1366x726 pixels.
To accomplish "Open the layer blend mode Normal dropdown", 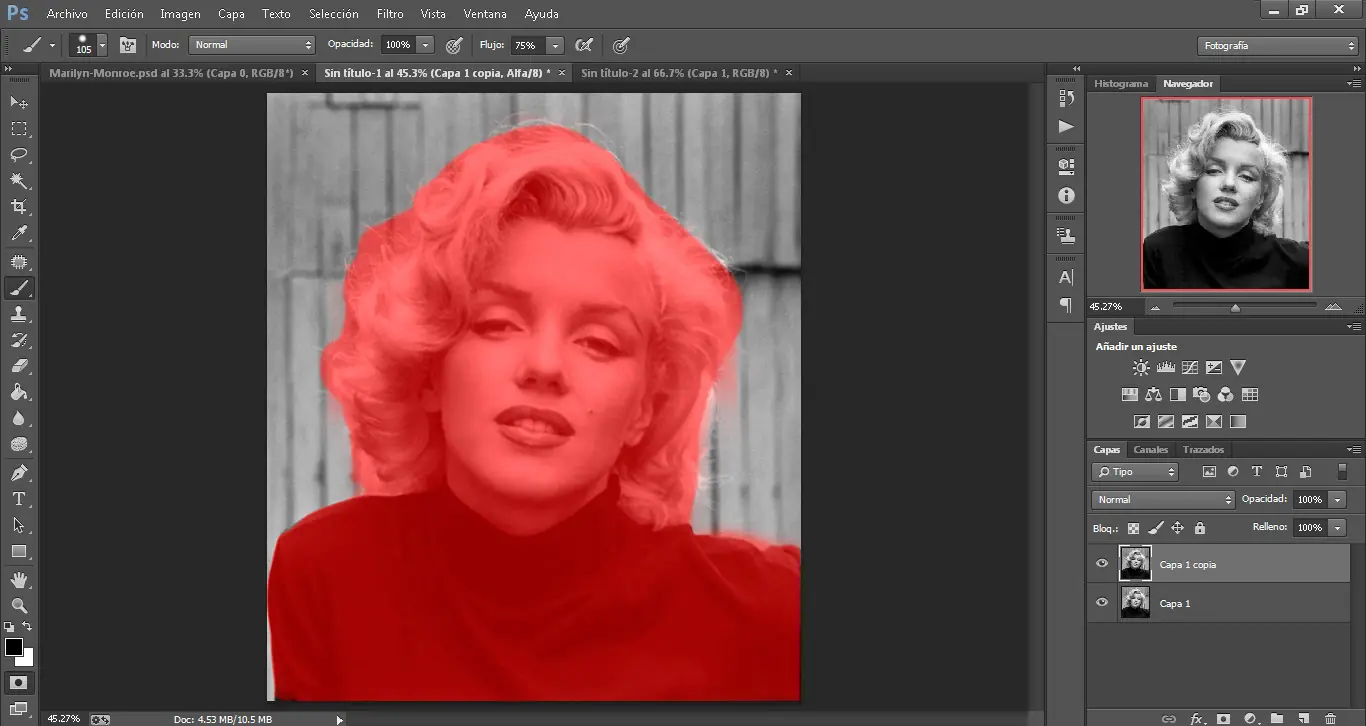I will 1163,499.
